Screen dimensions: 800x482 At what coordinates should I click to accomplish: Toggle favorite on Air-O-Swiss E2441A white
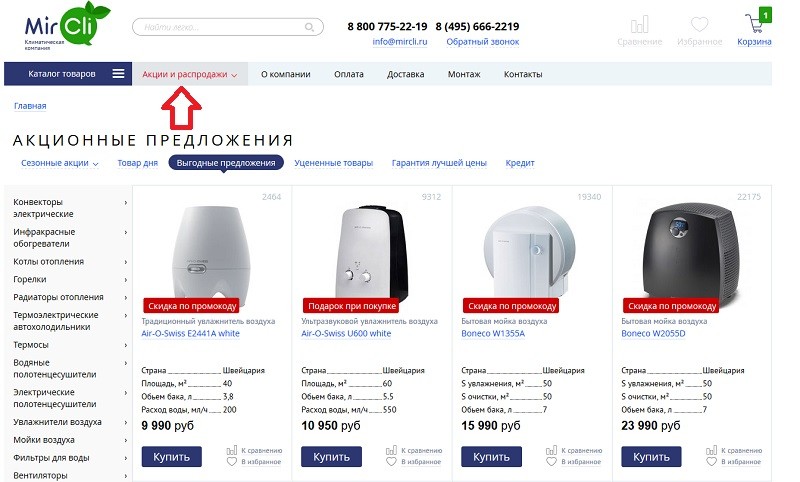232,462
